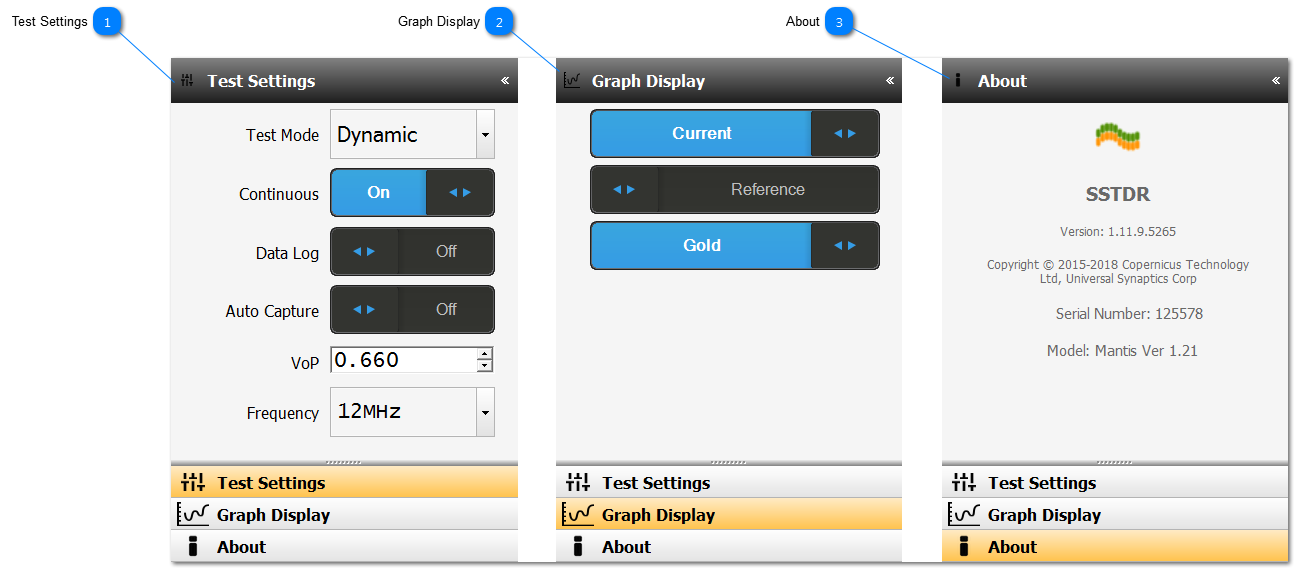The height and width of the screenshot is (571, 1297).
Task: Open the Test Mode dropdown
Action: (x=485, y=135)
